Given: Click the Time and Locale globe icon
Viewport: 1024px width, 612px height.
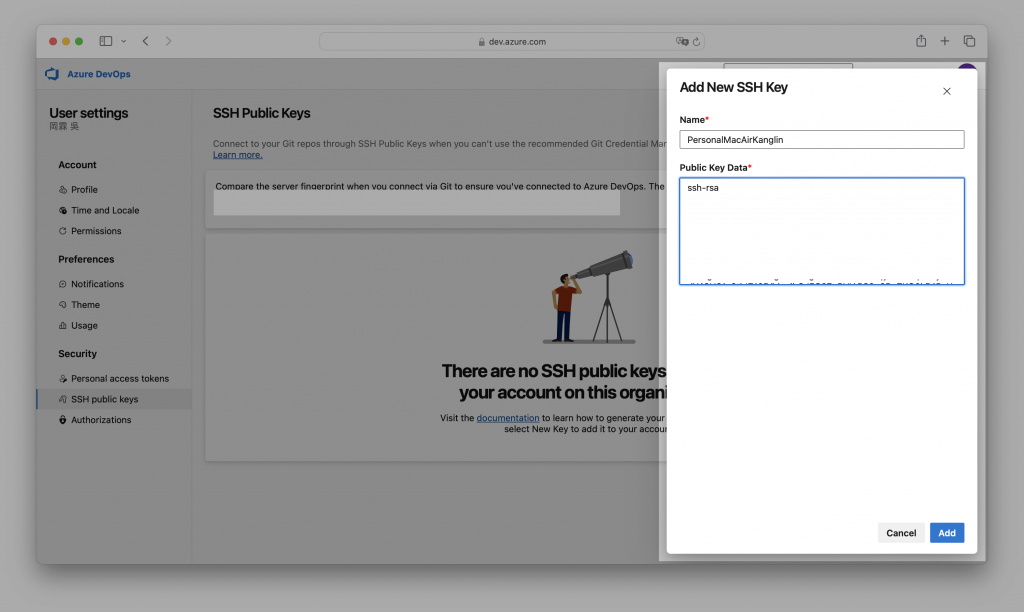Looking at the screenshot, I should click(x=63, y=210).
